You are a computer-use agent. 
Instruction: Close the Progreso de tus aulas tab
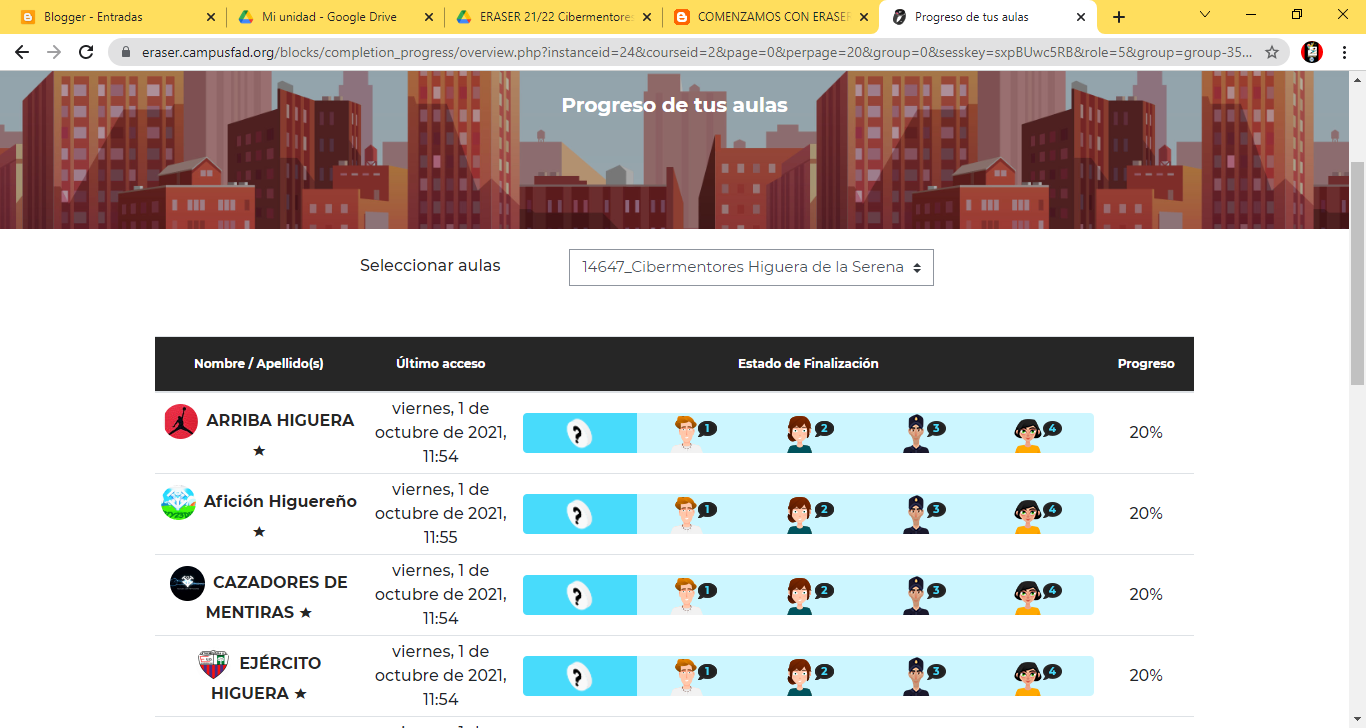(1080, 17)
